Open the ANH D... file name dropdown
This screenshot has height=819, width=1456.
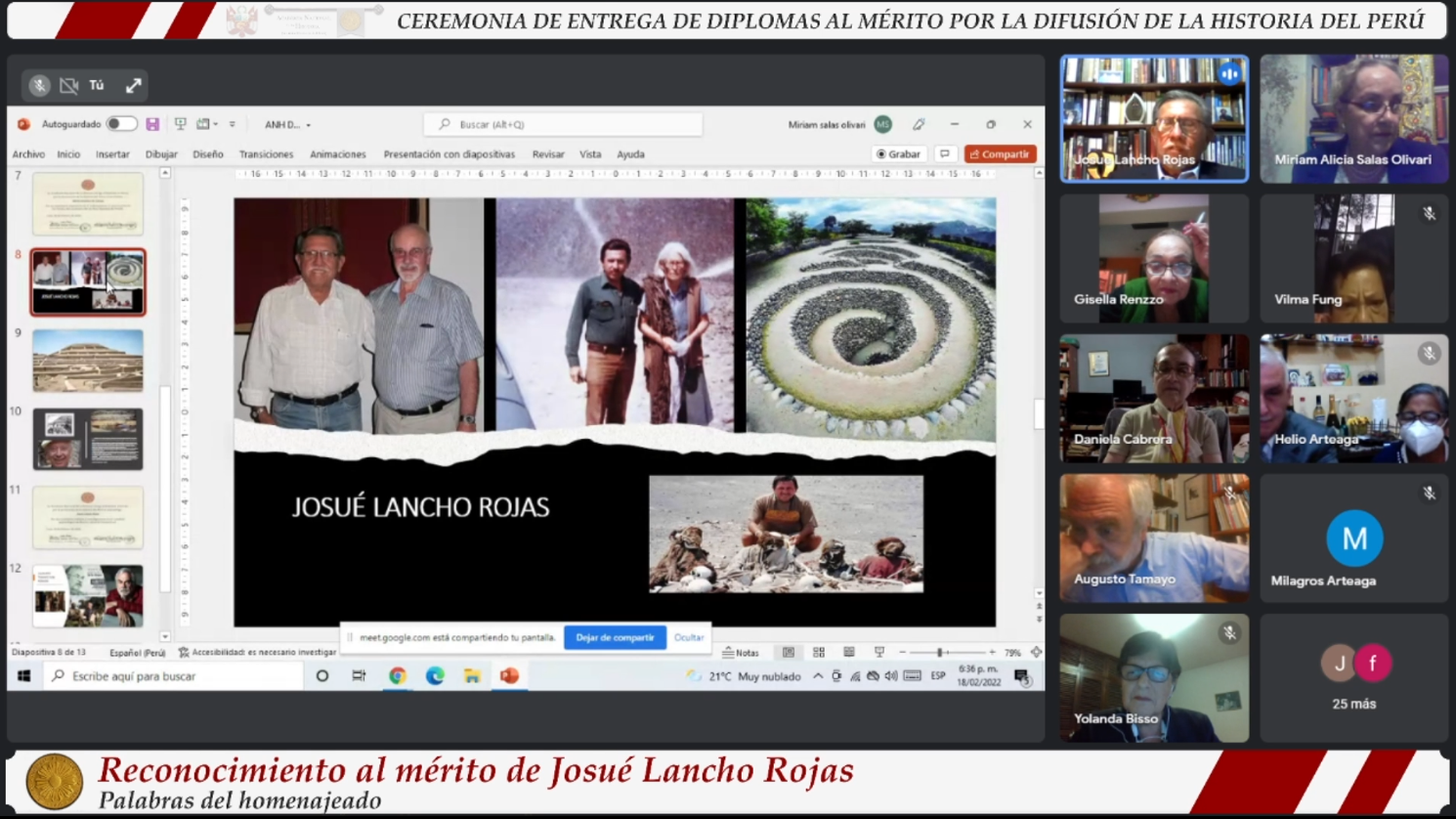(287, 125)
